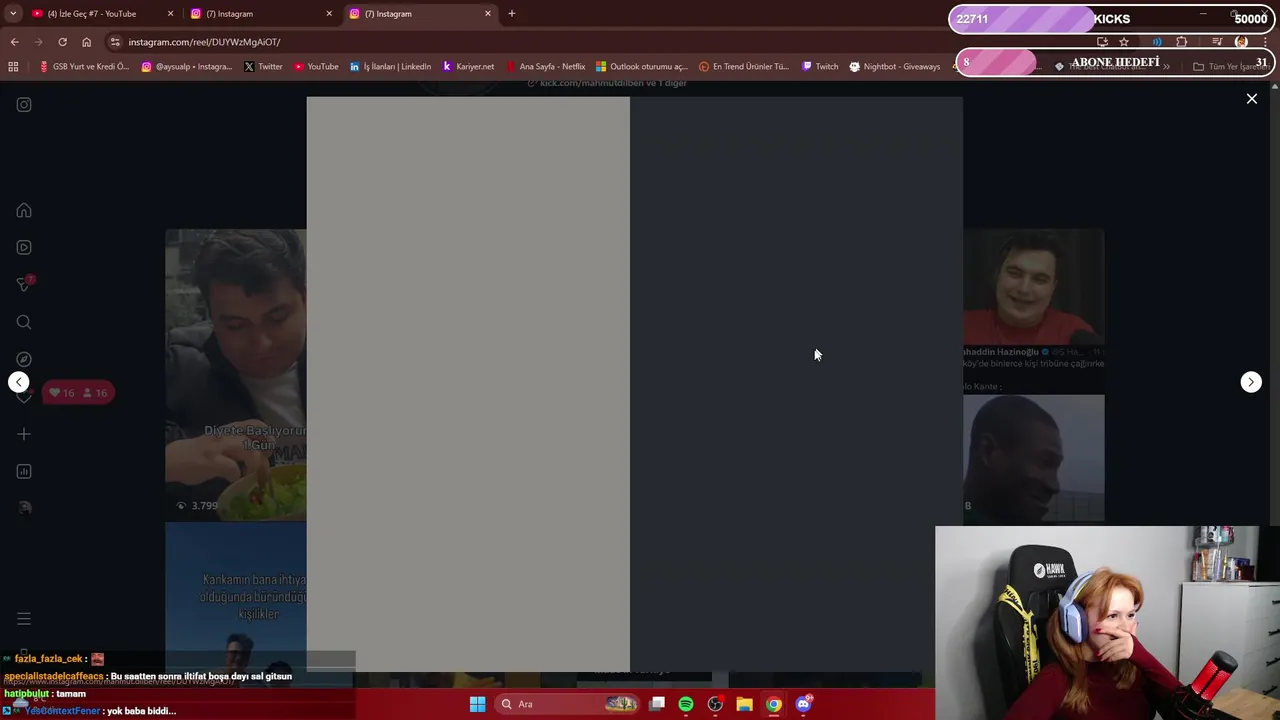Go to Home via the sidebar house icon
The height and width of the screenshot is (720, 1280).
click(x=24, y=211)
